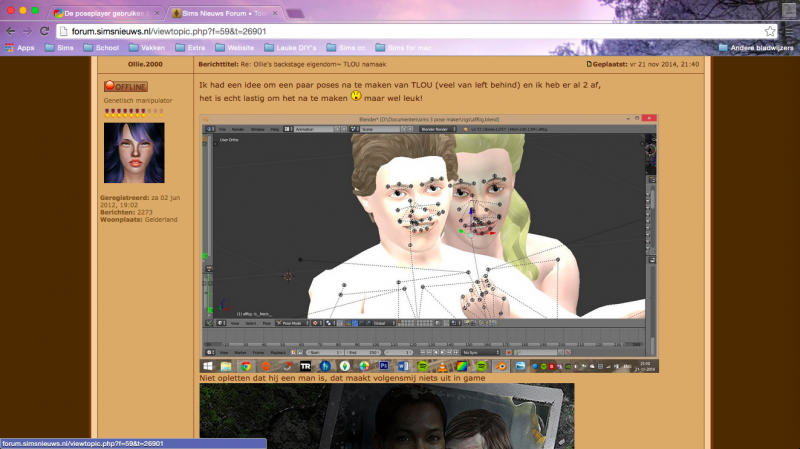Open the Chrome hamburger menu
Viewport: 800px width, 449px height.
point(789,31)
